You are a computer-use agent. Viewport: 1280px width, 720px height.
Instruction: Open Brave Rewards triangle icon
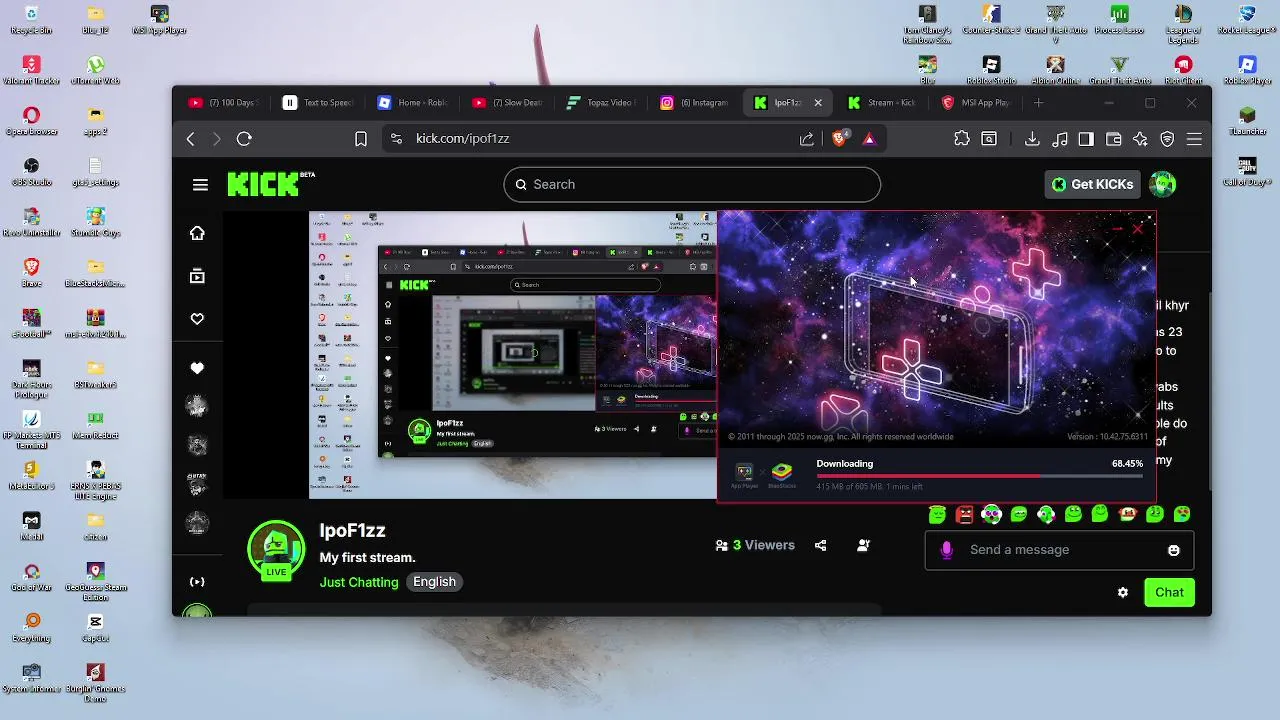(x=869, y=139)
